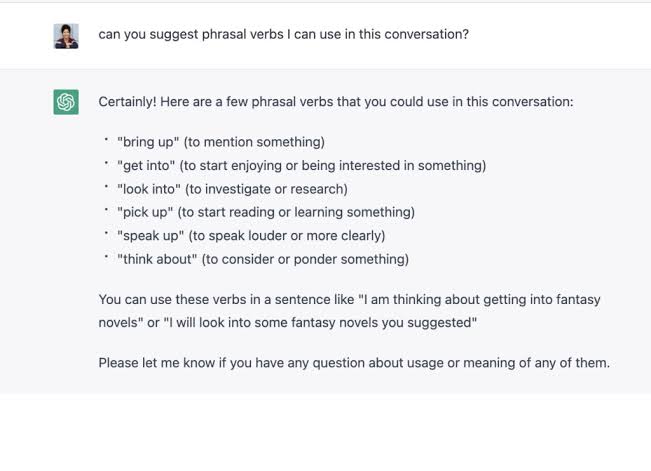
Task: Click the "think about" phrasal verb
Action: 157,259
